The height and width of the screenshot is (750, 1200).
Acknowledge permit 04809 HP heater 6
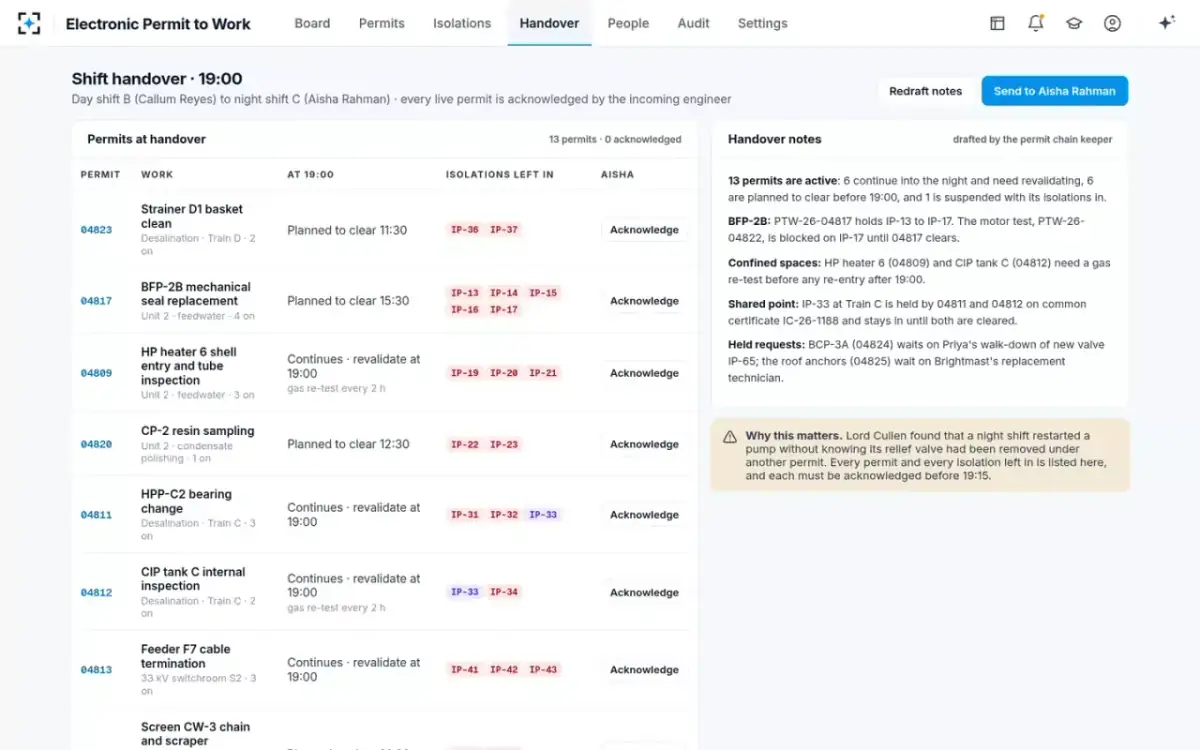coord(644,373)
